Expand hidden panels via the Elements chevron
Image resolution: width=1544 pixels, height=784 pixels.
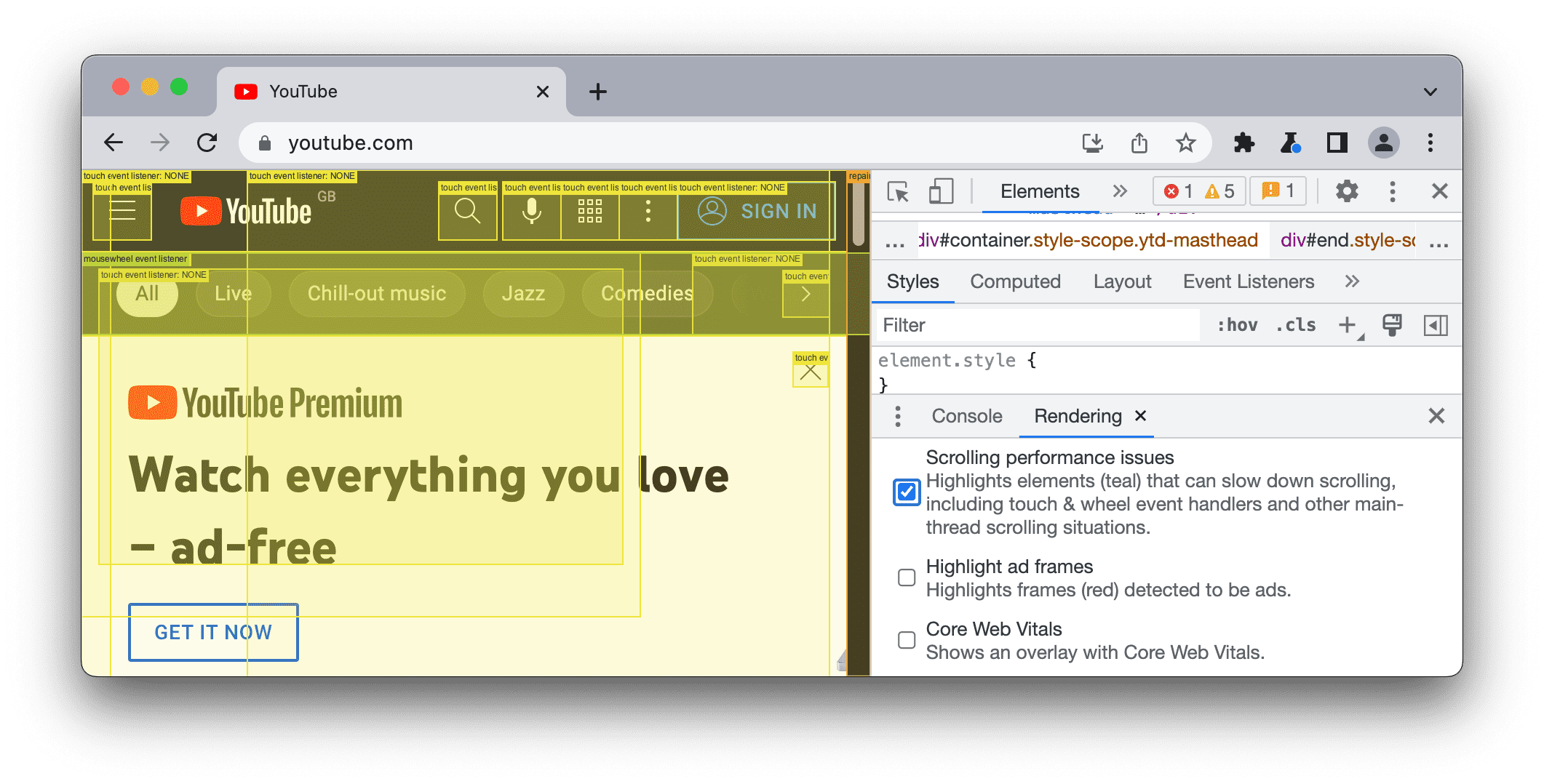(1119, 191)
